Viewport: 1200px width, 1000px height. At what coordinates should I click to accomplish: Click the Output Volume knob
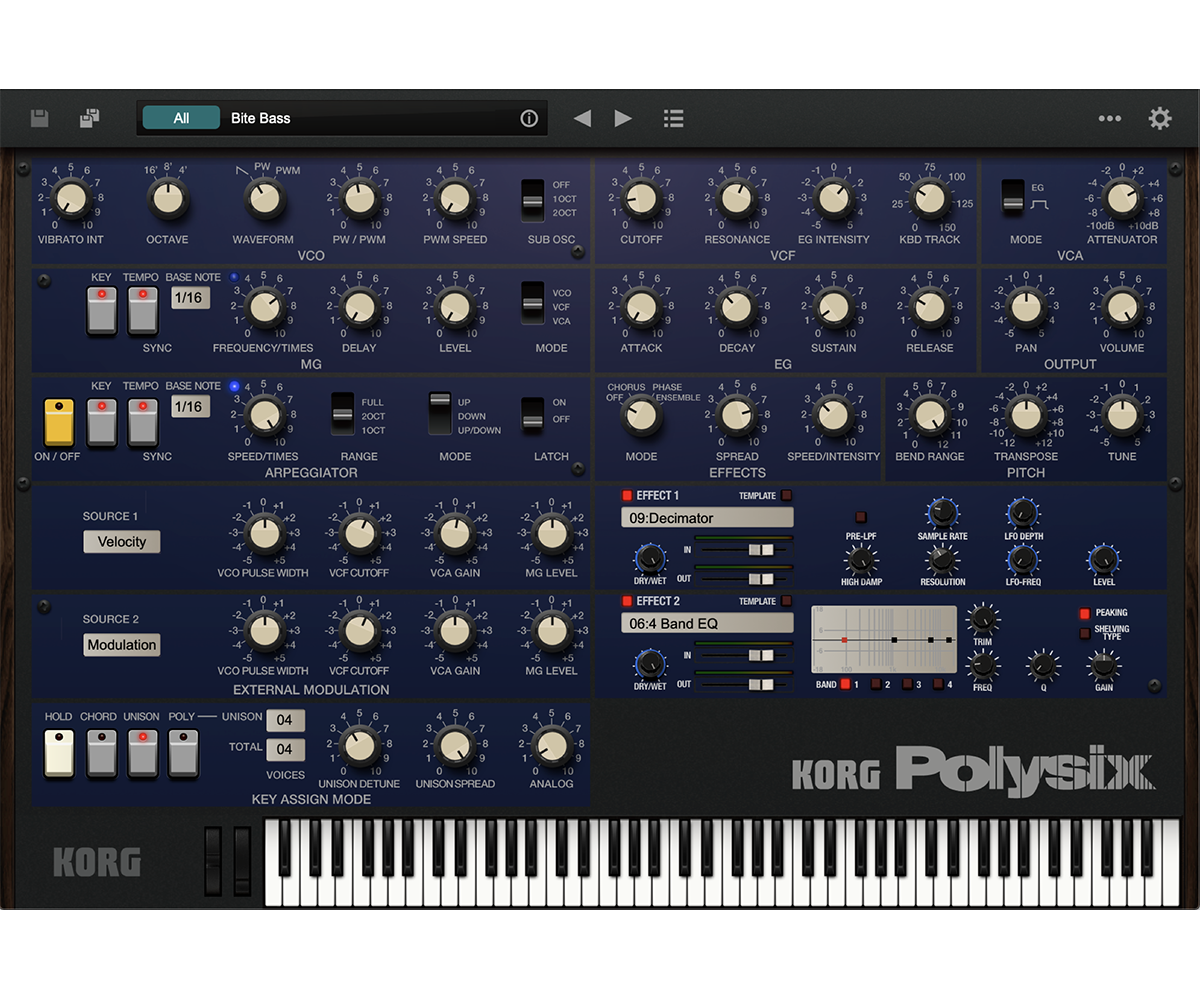[x=1122, y=307]
